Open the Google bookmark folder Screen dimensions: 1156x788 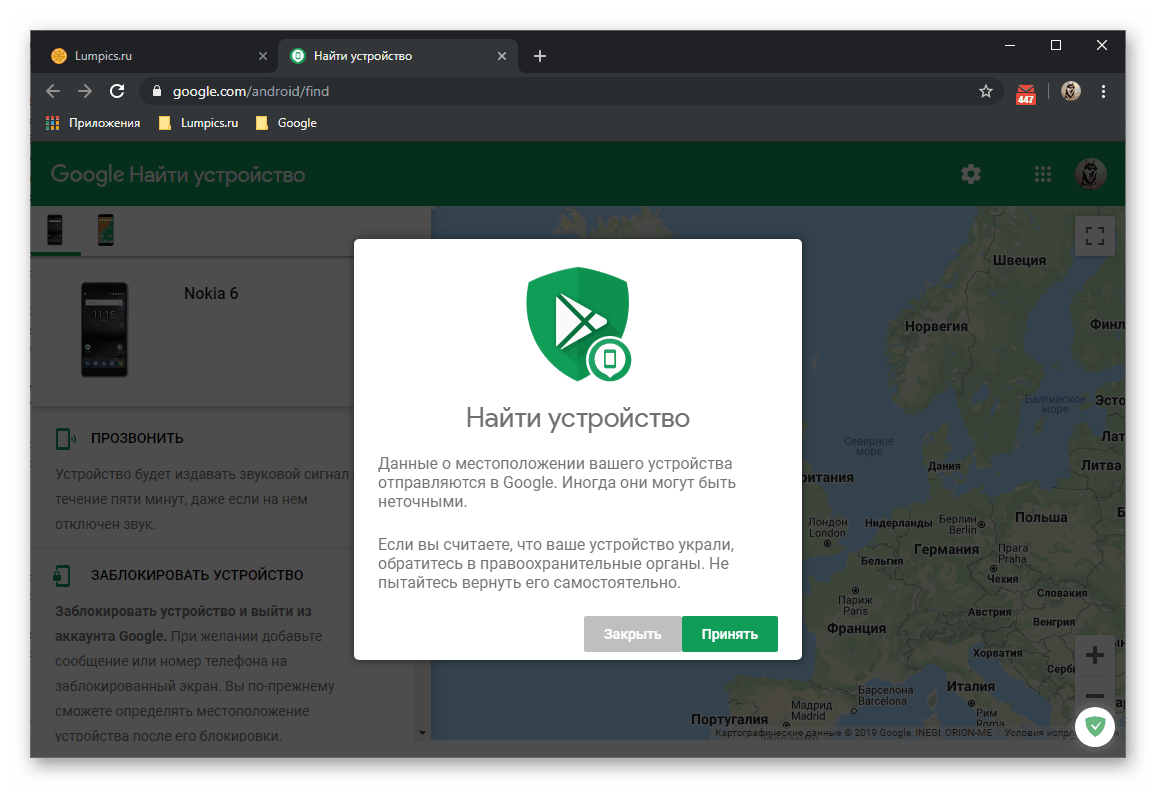point(286,123)
